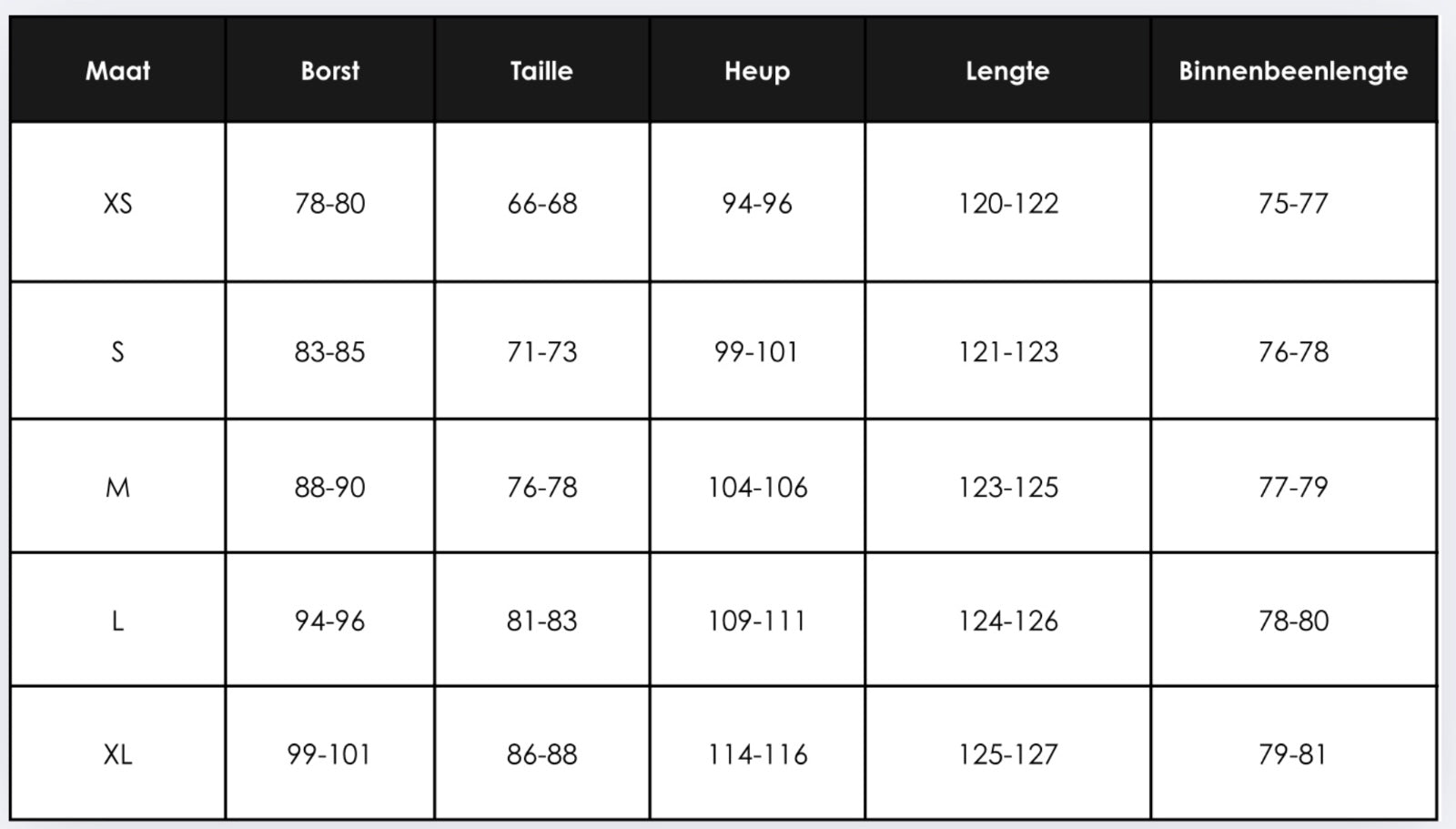Image resolution: width=1456 pixels, height=829 pixels.
Task: Click the 99-101 Borst cell for XL
Action: tap(329, 754)
